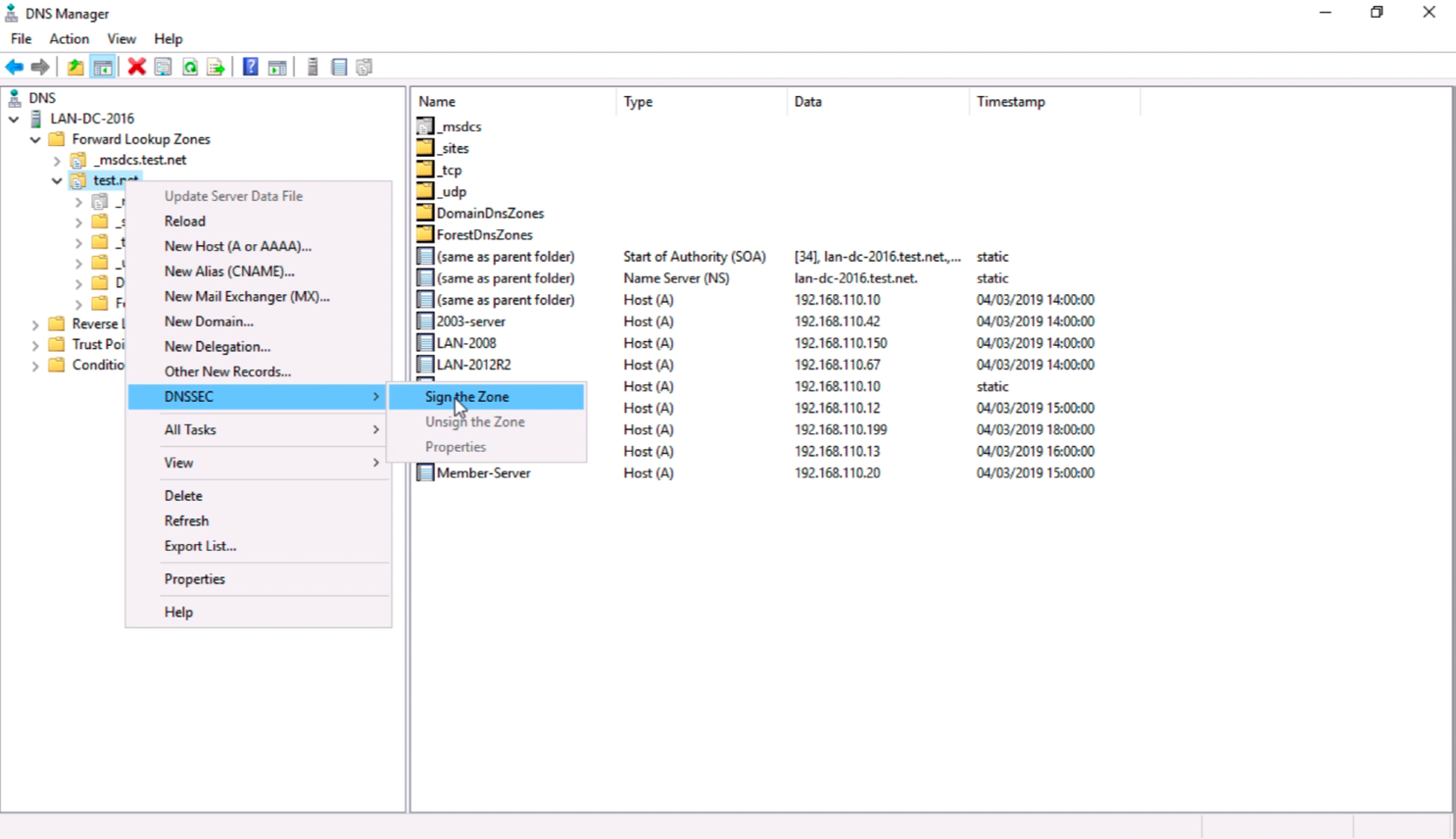Click the New Server tower toolbar icon
The height and width of the screenshot is (839, 1456).
tap(313, 67)
